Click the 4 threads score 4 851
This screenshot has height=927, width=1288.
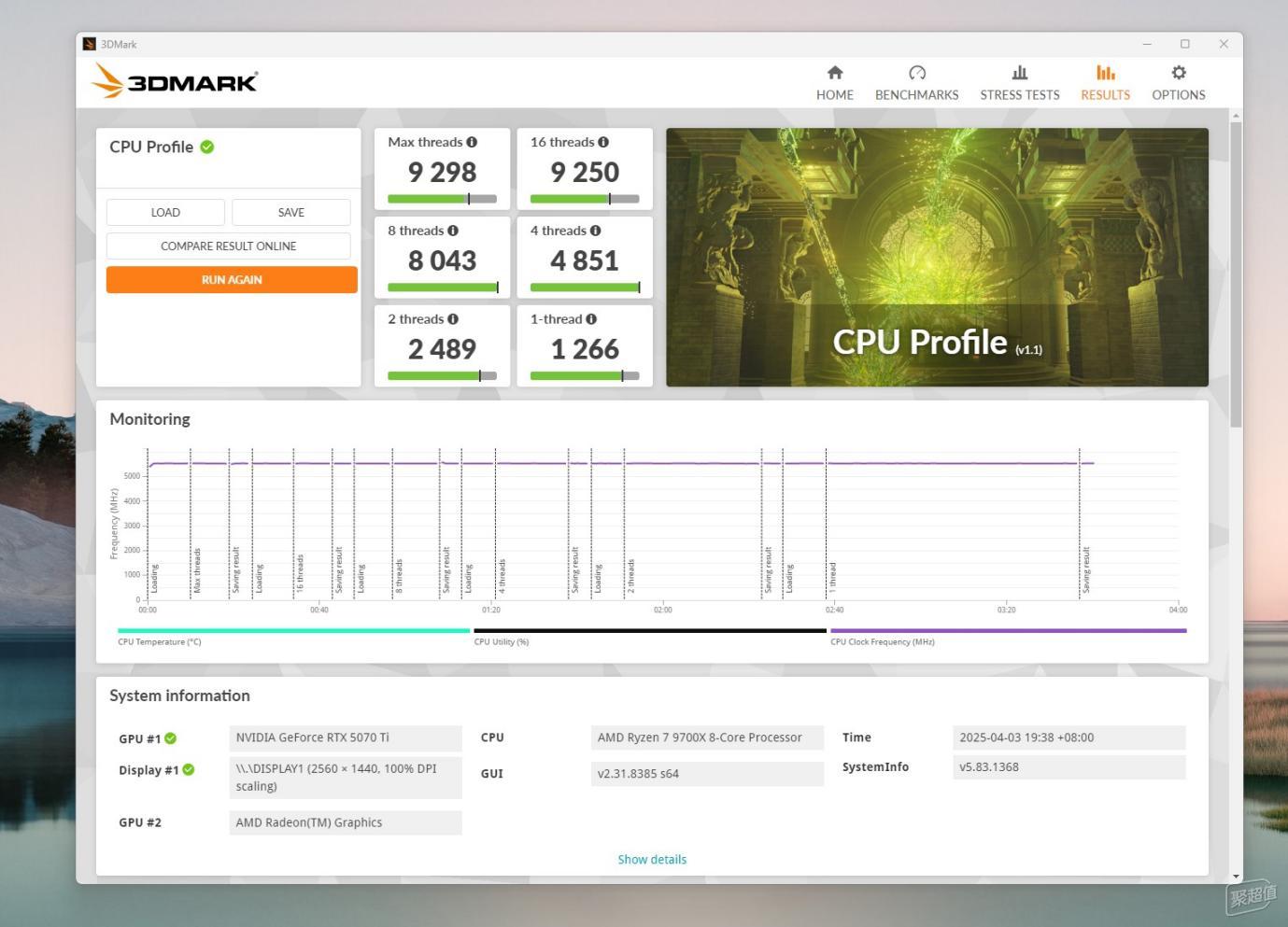(585, 260)
